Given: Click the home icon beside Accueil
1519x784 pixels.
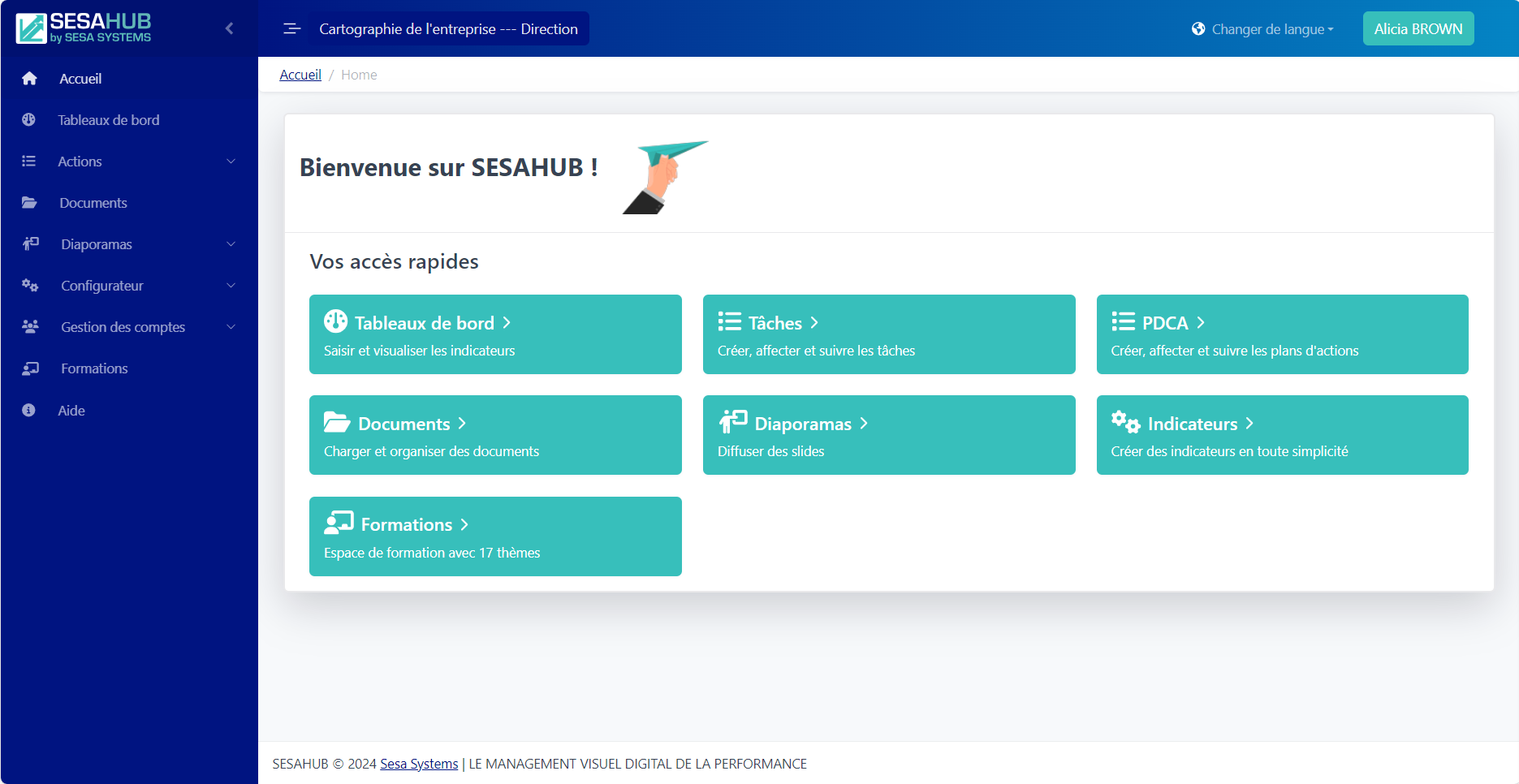Looking at the screenshot, I should [x=29, y=79].
